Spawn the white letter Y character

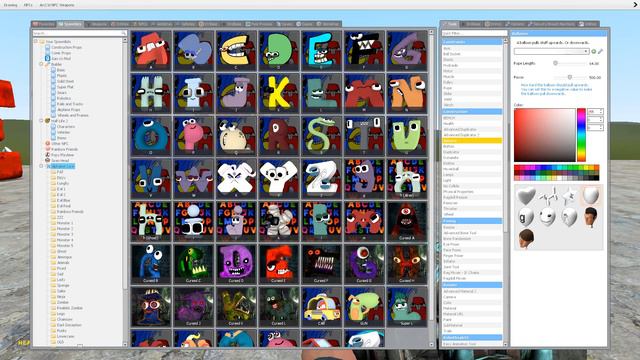[x=279, y=179]
